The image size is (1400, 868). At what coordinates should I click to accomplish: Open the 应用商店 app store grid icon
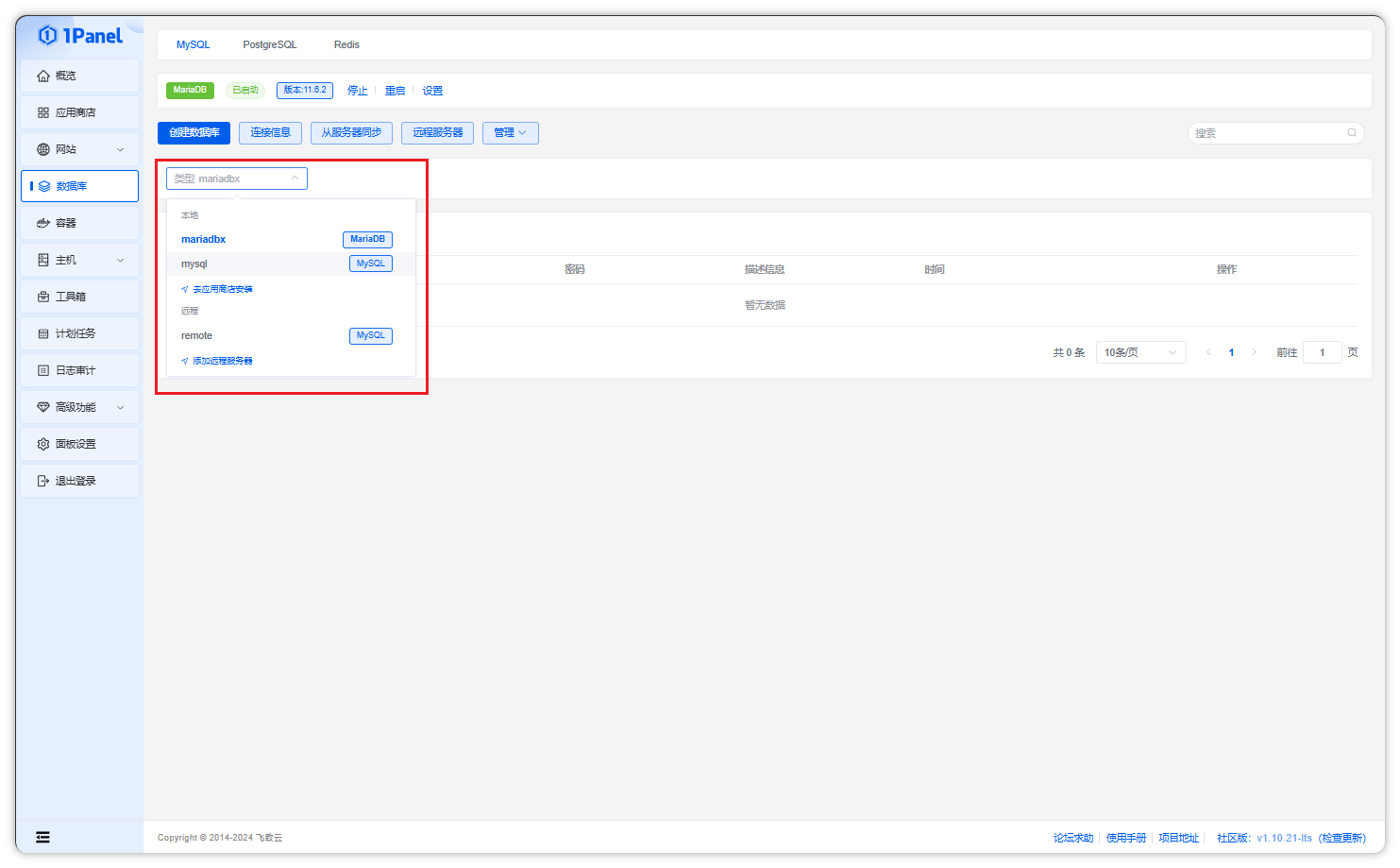tap(43, 112)
